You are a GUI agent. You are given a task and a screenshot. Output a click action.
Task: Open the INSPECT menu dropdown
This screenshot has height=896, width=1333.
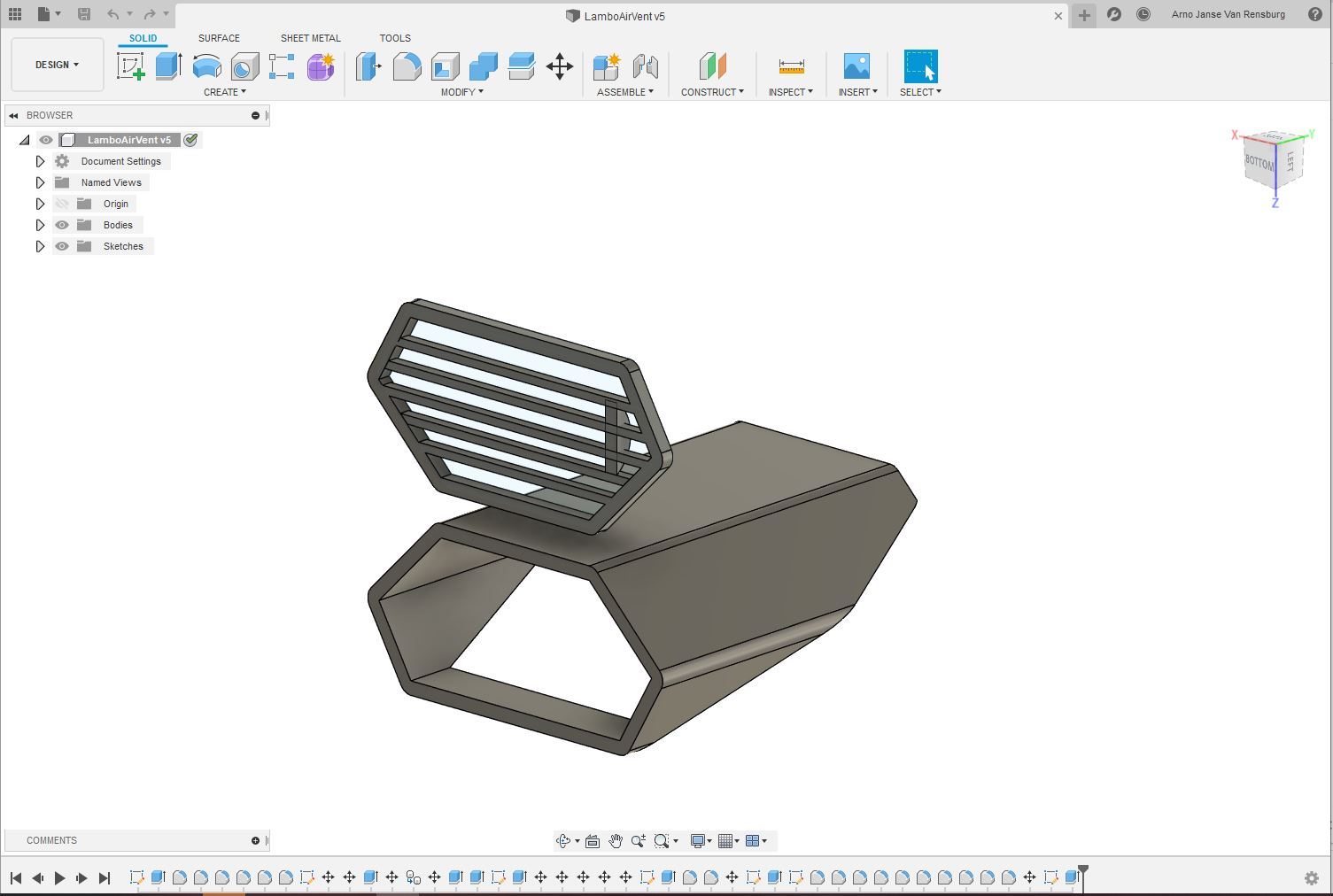pos(791,92)
